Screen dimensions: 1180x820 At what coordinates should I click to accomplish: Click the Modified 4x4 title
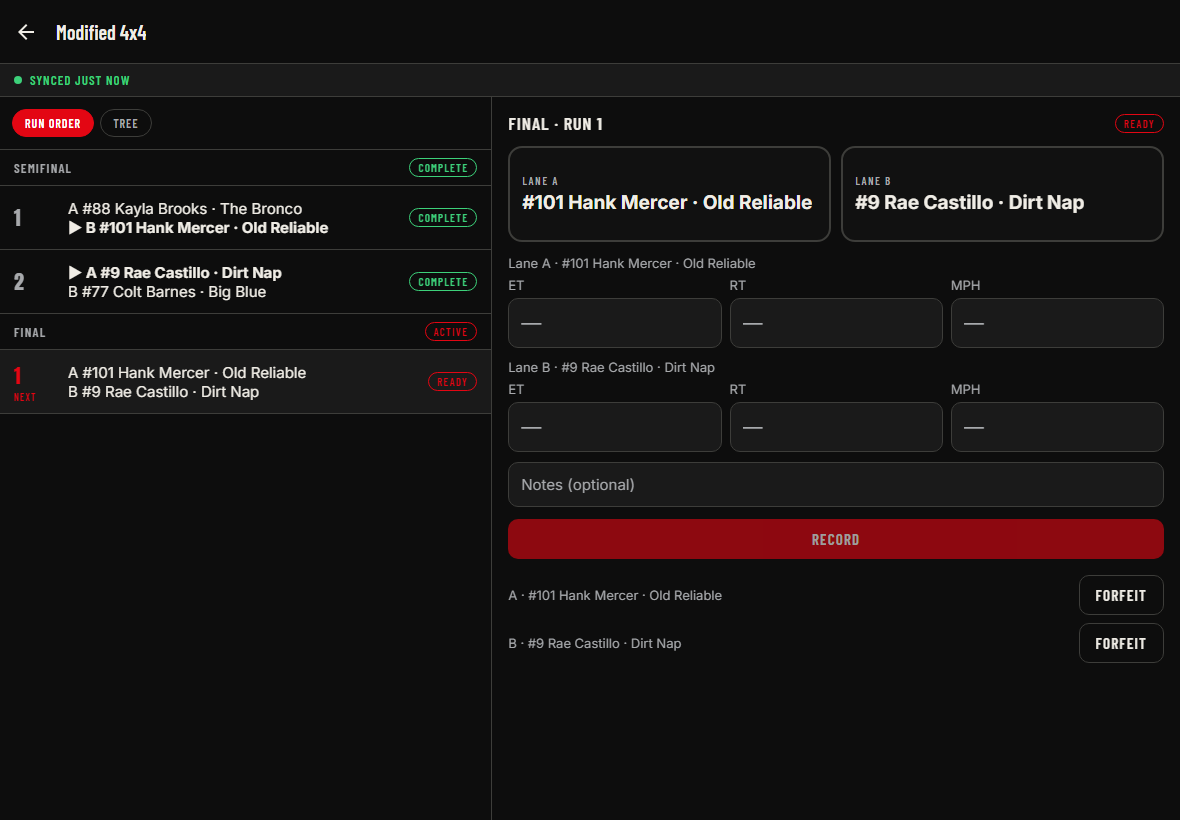tap(101, 32)
